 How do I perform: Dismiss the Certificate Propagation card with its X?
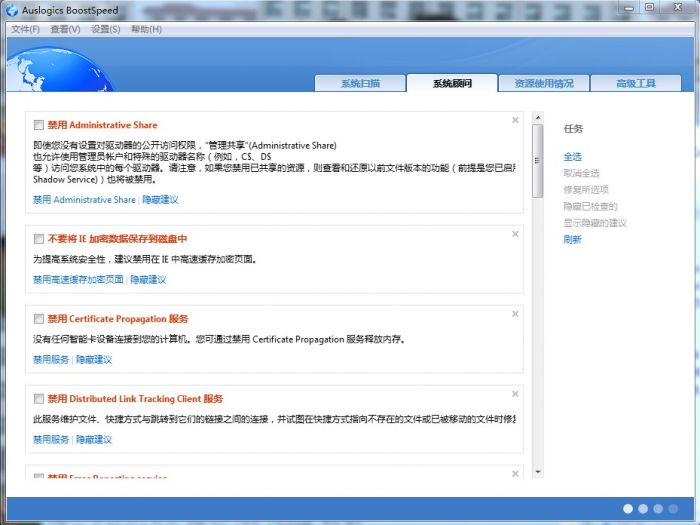515,314
